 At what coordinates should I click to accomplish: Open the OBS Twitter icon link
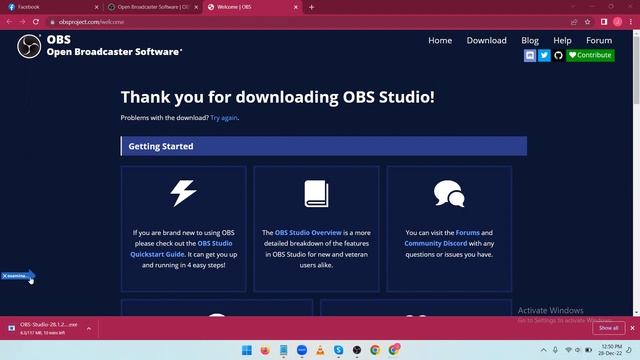(544, 55)
